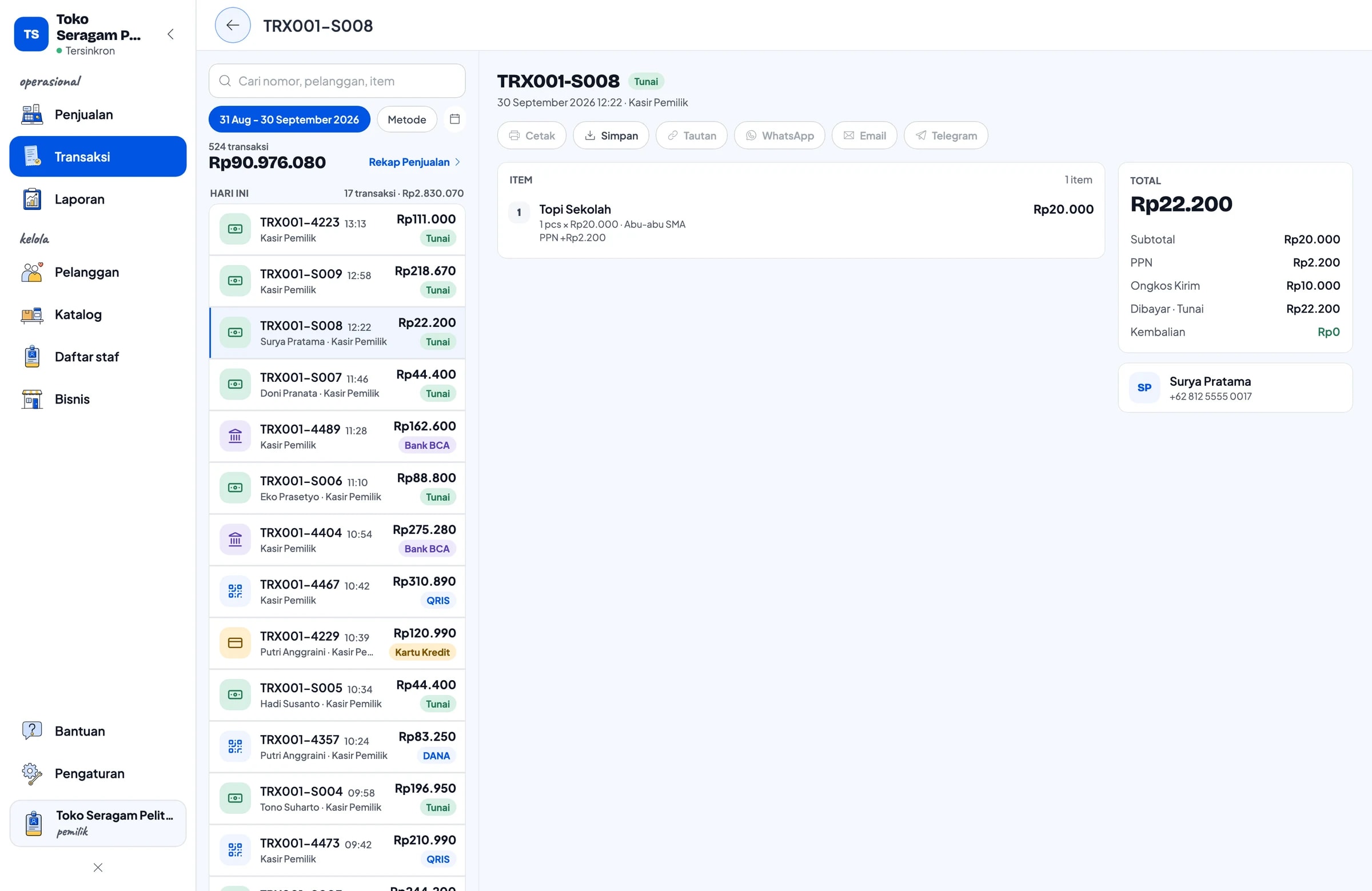Click the Pengaturan gear icon
1372x891 pixels.
[x=32, y=773]
